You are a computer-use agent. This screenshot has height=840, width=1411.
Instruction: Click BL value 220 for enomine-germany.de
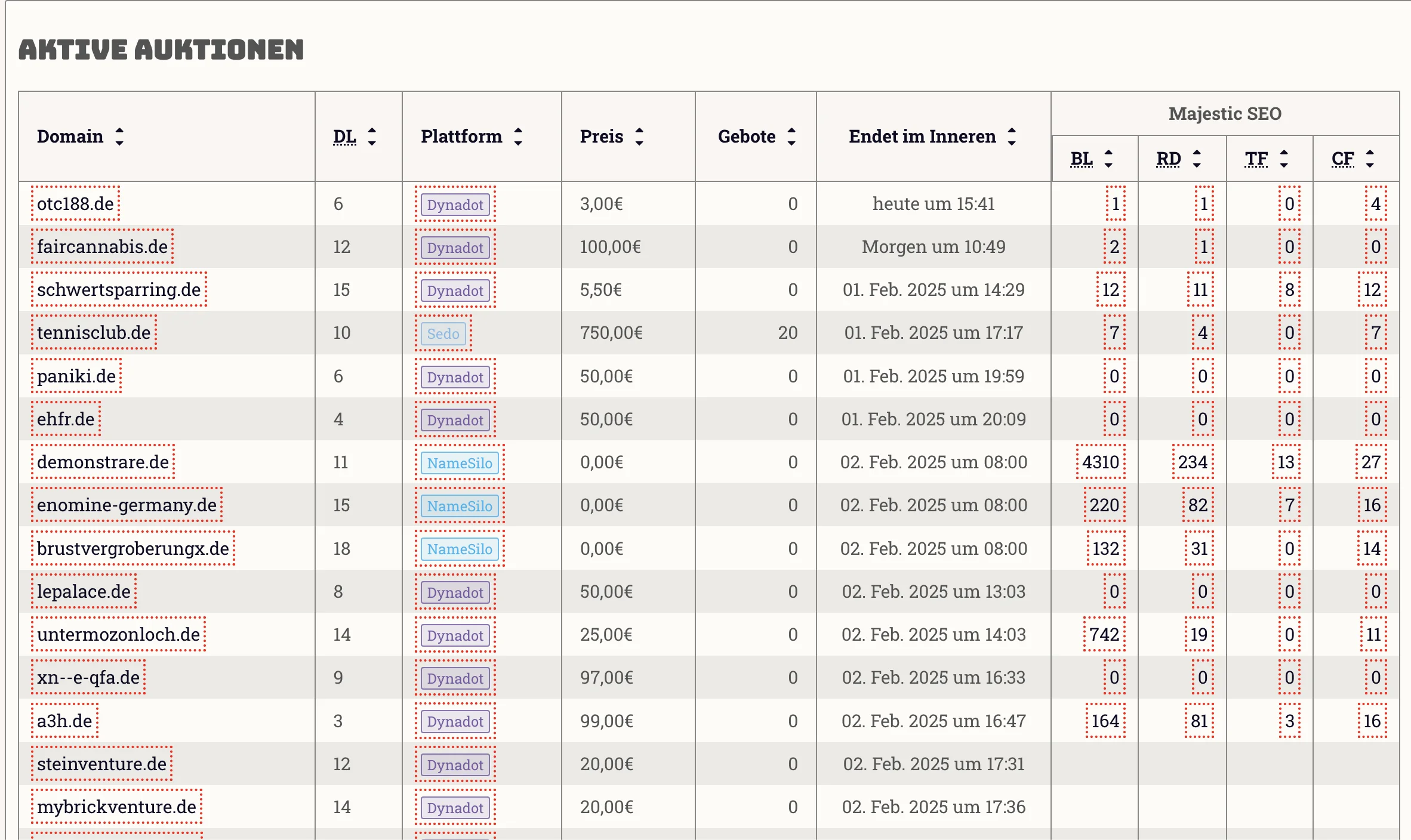1104,505
